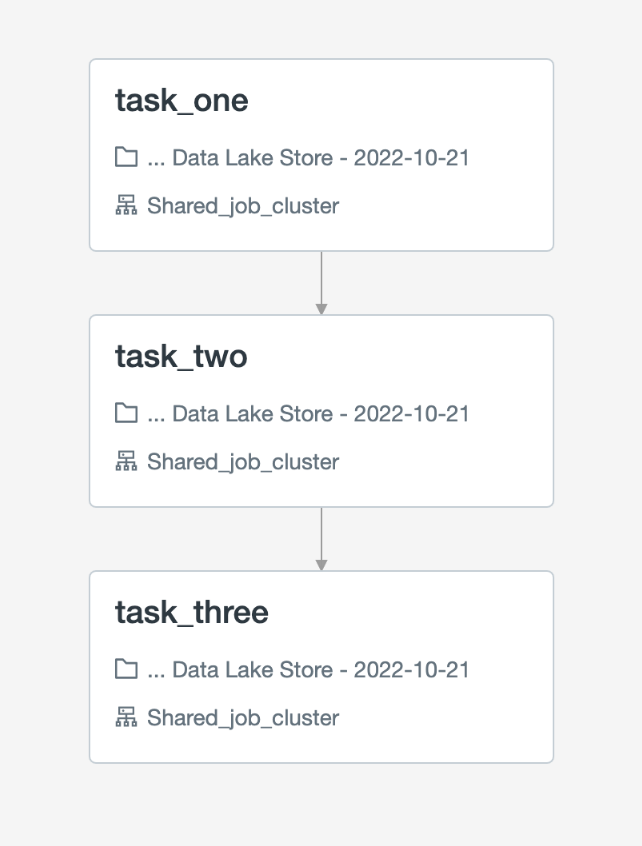This screenshot has width=642, height=846.
Task: Select the Shared_job_cluster icon on task_three
Action: click(125, 718)
